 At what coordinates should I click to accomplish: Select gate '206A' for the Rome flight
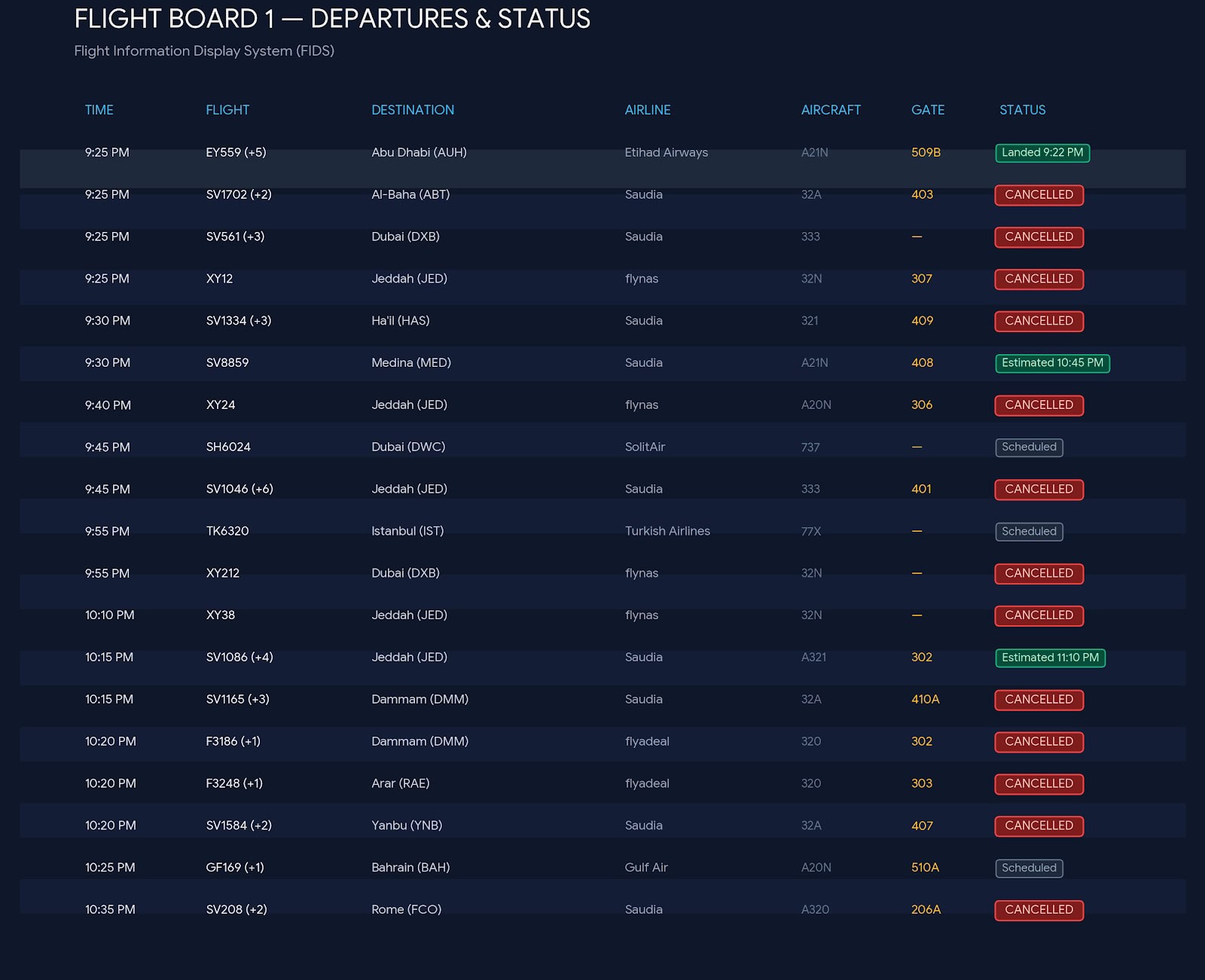point(926,910)
